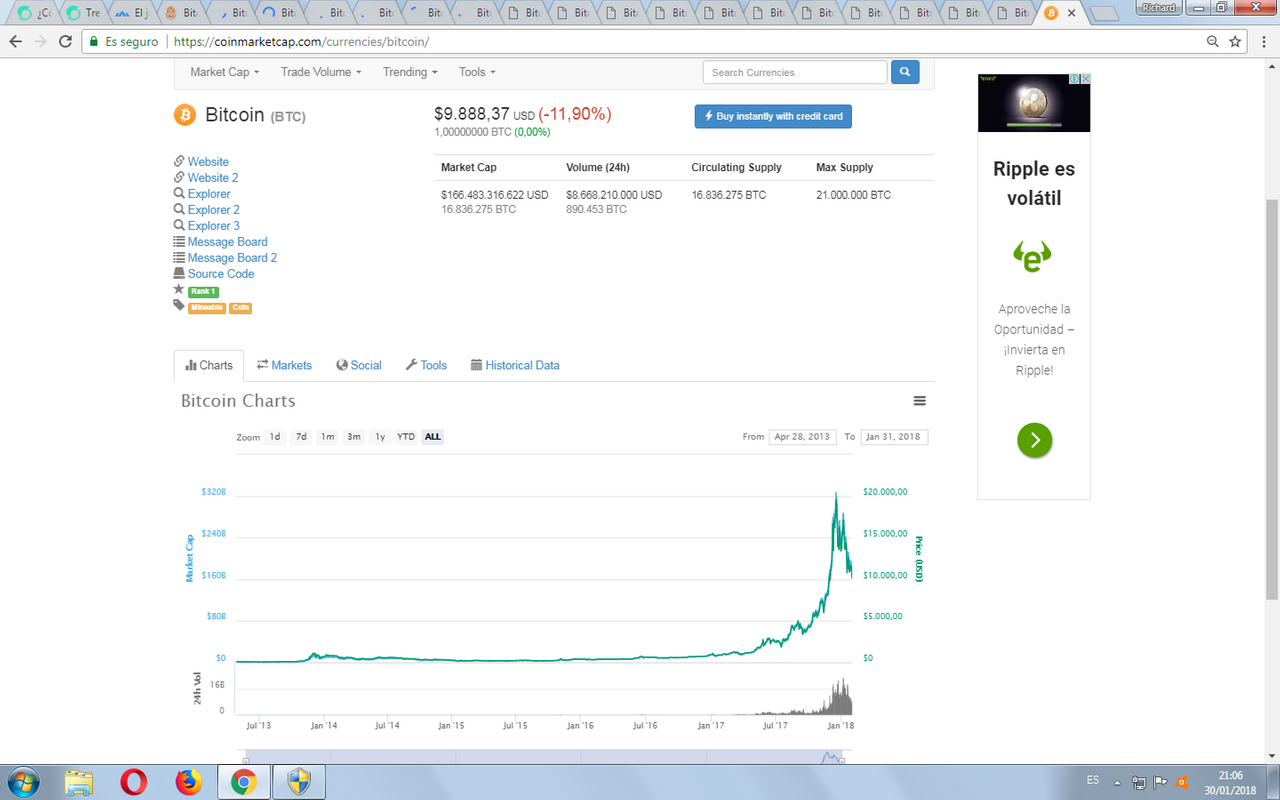Open the shield icon in taskbar
This screenshot has width=1280, height=800.
[298, 781]
